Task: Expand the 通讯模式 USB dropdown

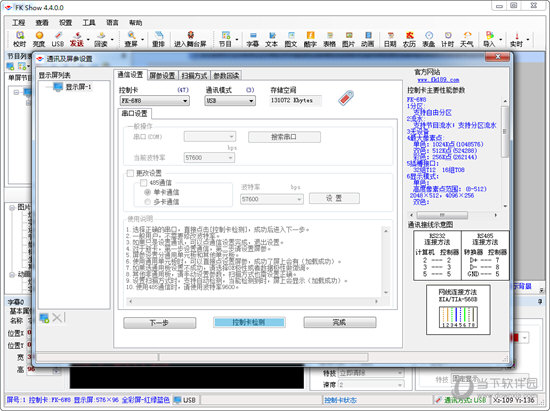Action: [230, 101]
